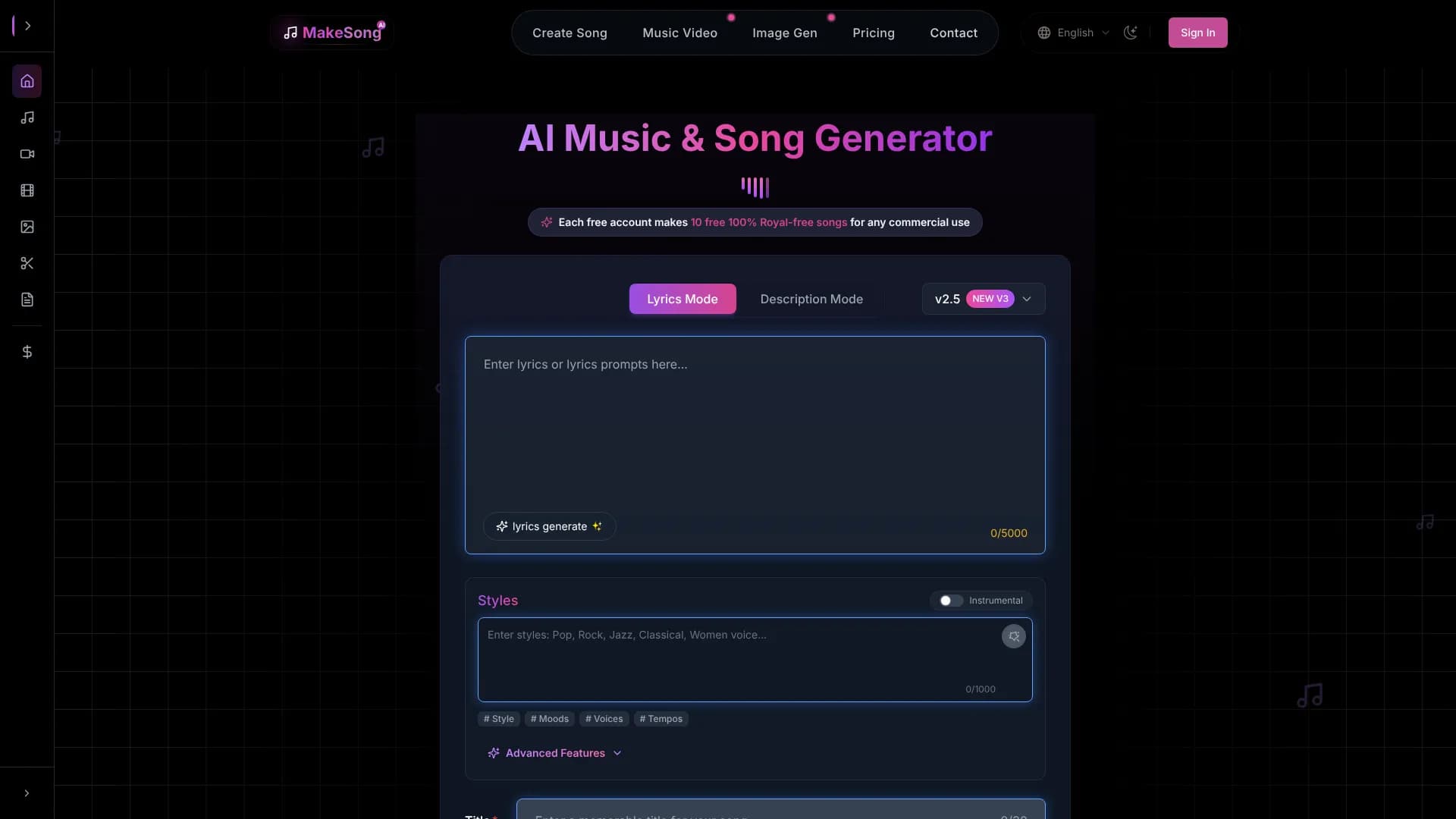This screenshot has width=1456, height=819.
Task: Select the Lyrics Mode tab
Action: click(x=682, y=299)
